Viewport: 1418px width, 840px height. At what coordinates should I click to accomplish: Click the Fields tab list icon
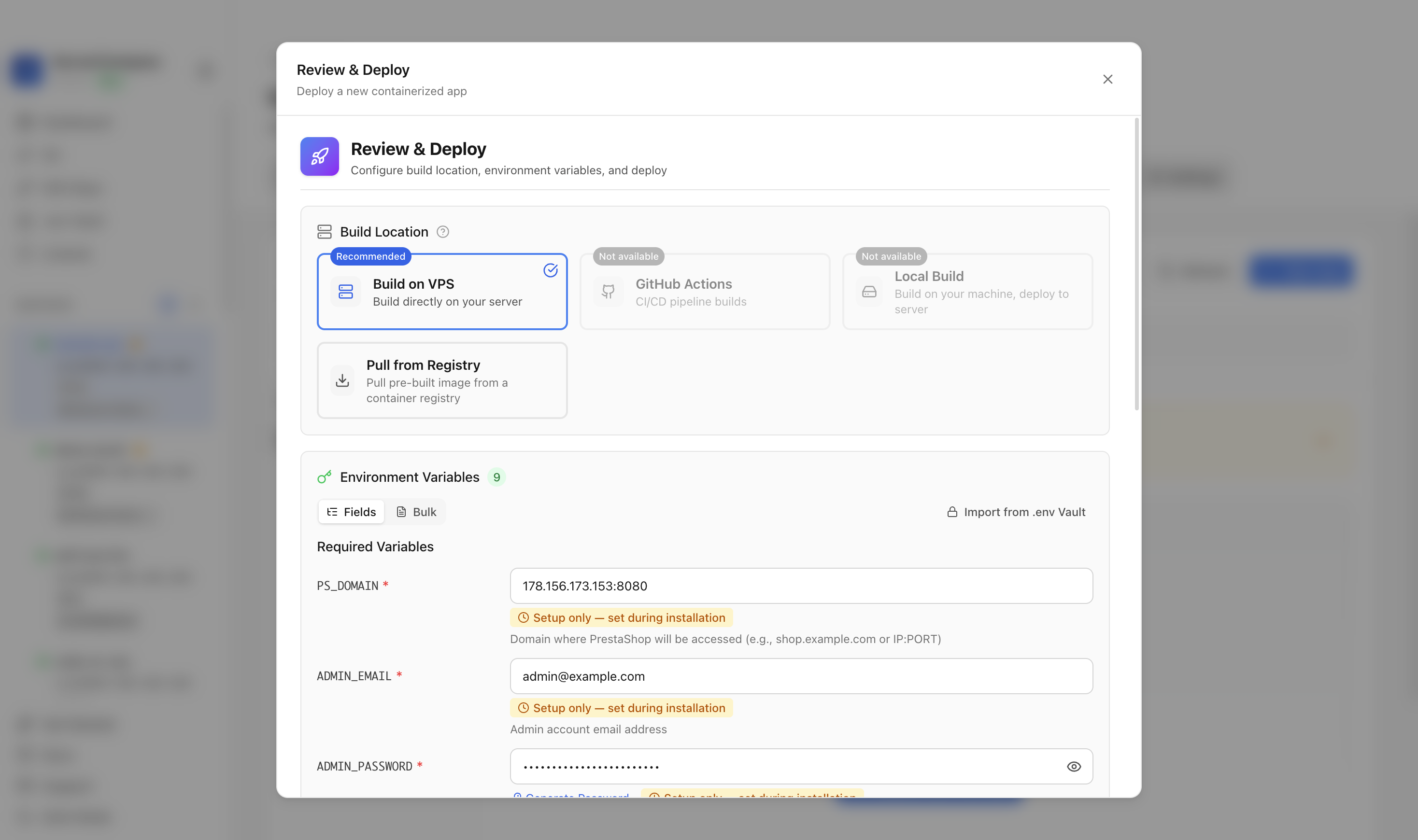click(332, 512)
